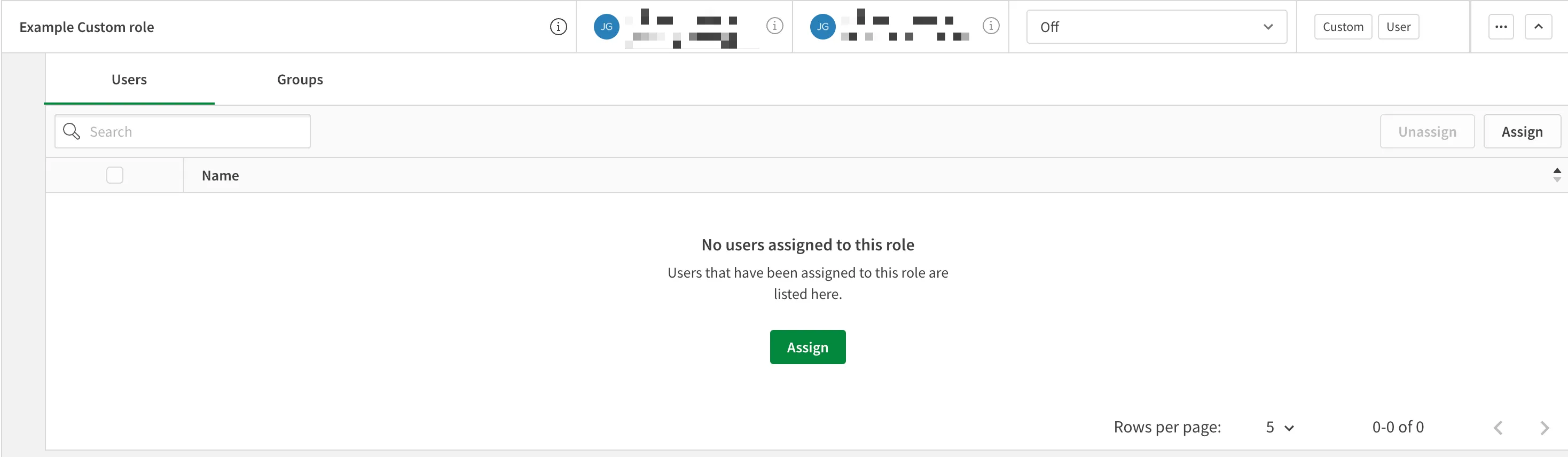Open the three-dot overflow menu
The width and height of the screenshot is (1568, 457).
[x=1502, y=26]
